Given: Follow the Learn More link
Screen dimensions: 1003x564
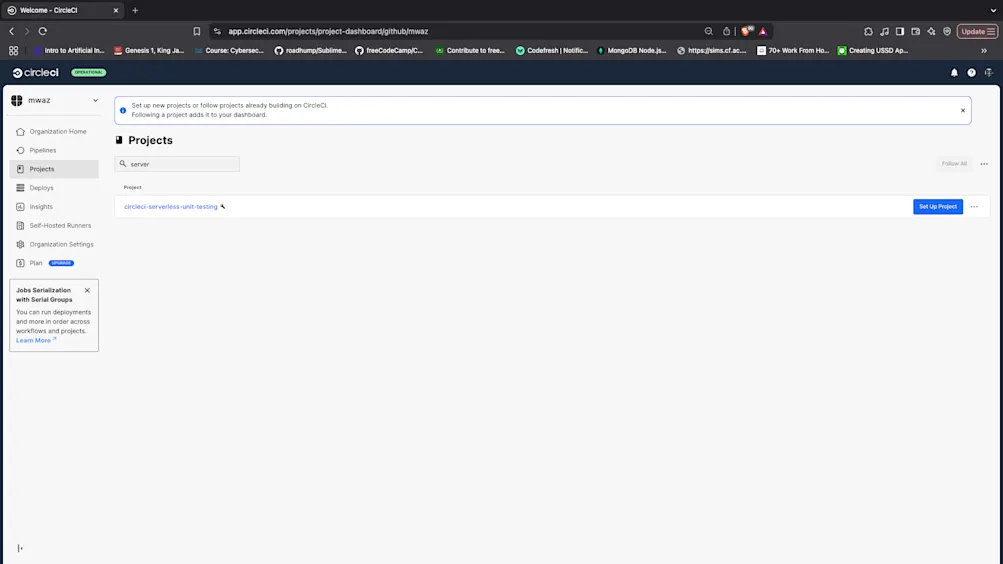Looking at the screenshot, I should coord(36,340).
